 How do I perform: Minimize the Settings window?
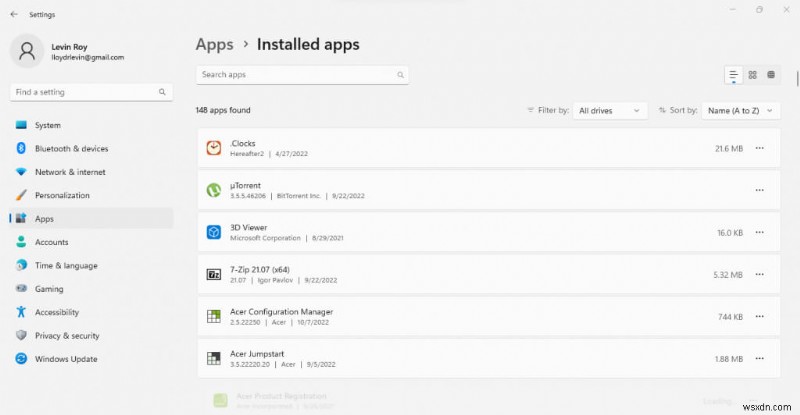[733, 10]
